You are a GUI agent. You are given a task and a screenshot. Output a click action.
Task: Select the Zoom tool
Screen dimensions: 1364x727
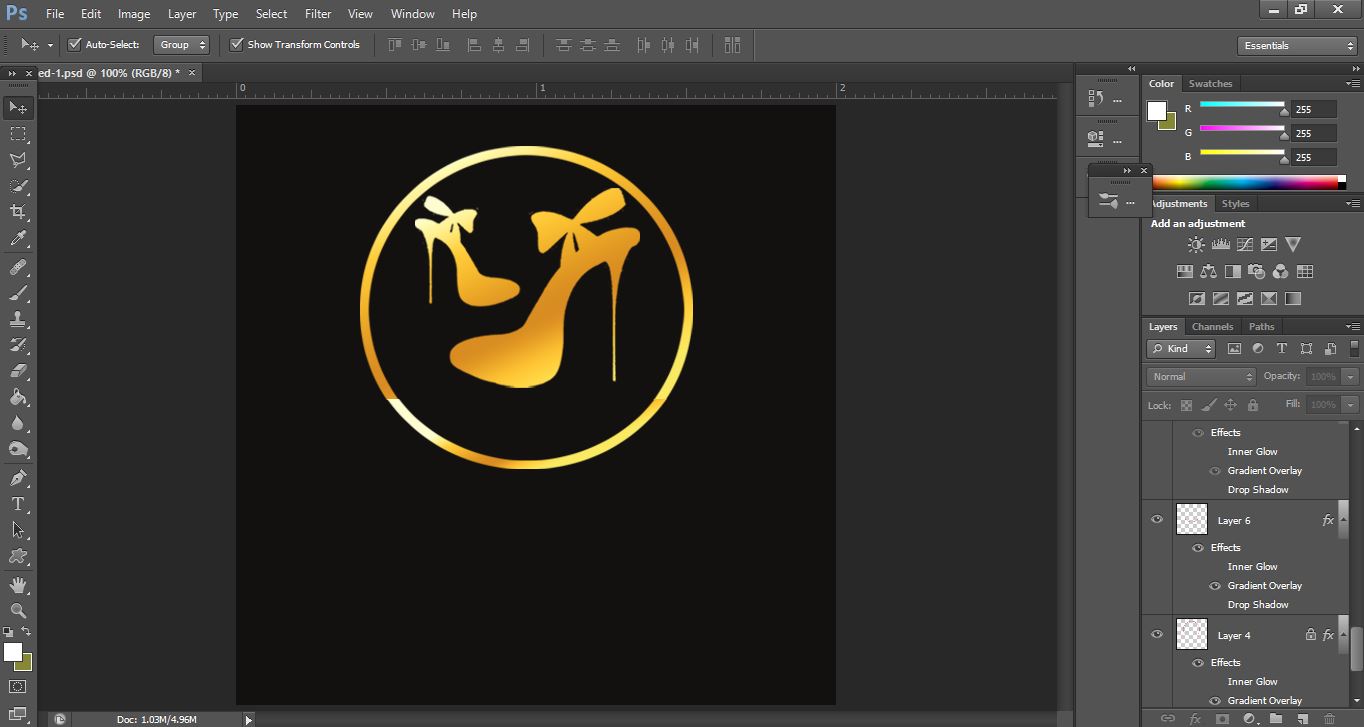coord(18,610)
